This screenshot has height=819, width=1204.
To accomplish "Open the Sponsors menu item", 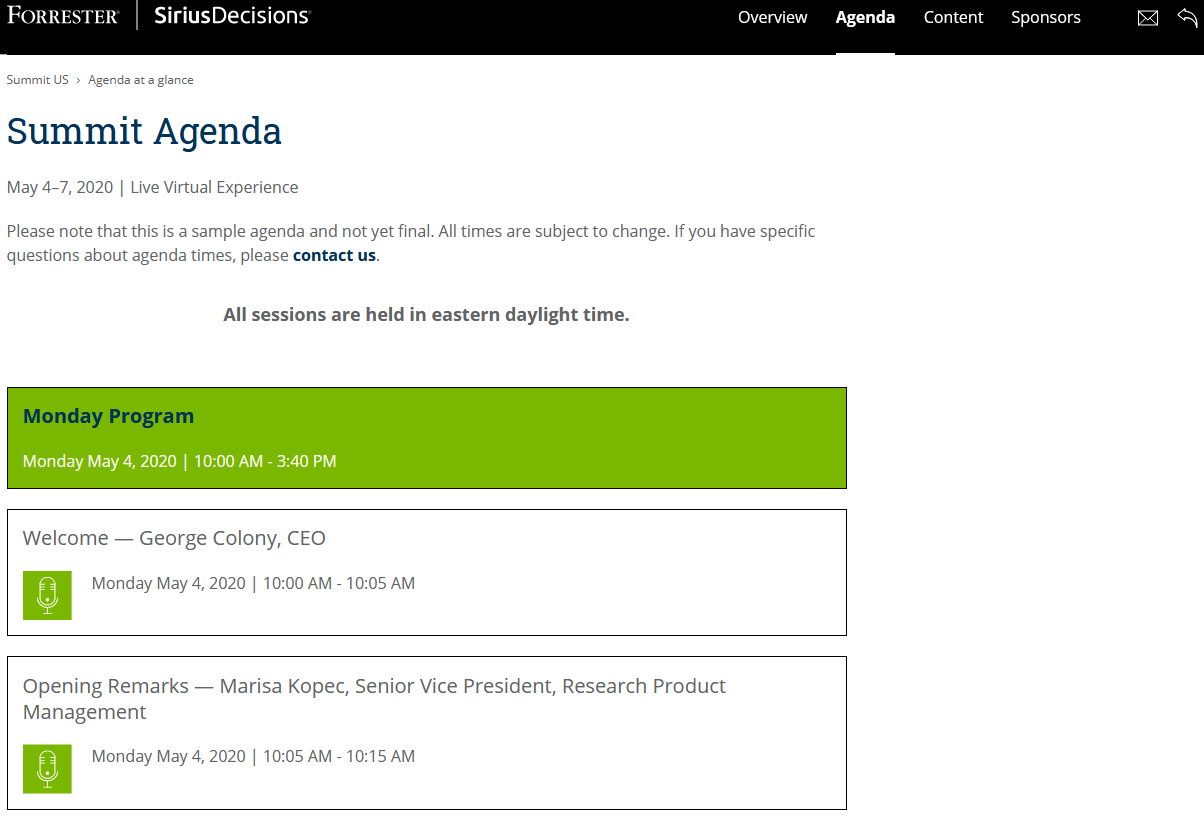I will (x=1045, y=18).
